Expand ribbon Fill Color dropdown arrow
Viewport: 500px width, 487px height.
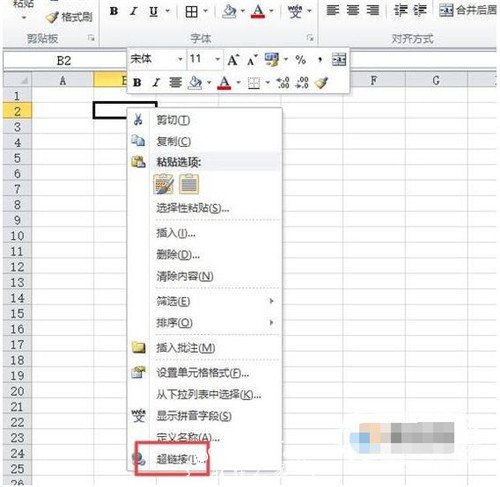coord(243,11)
